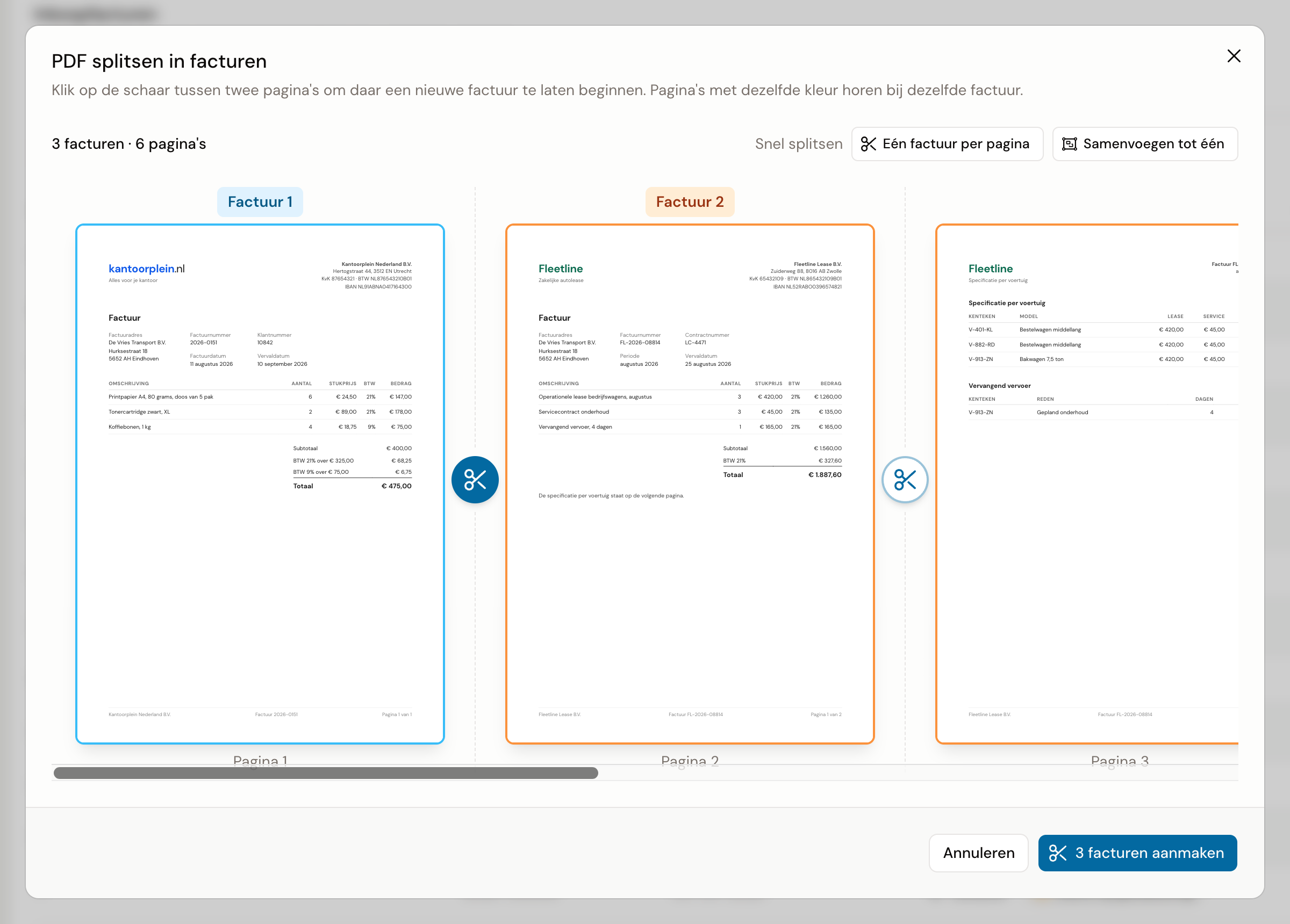Open the Pagina 3 specification thumbnail
Image resolution: width=1290 pixels, height=924 pixels.
1087,484
